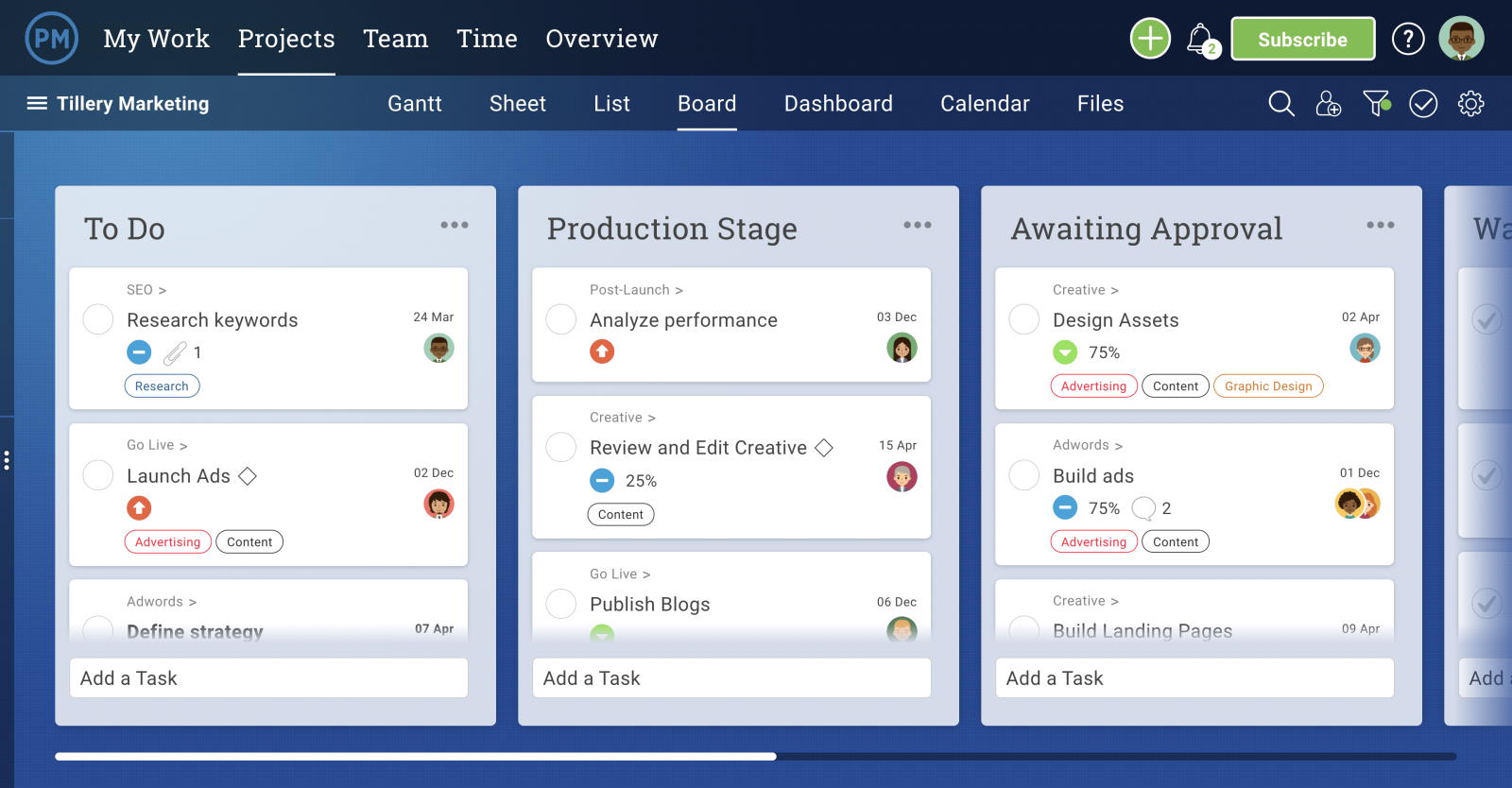
Task: Open the notifications bell
Action: pos(1200,40)
